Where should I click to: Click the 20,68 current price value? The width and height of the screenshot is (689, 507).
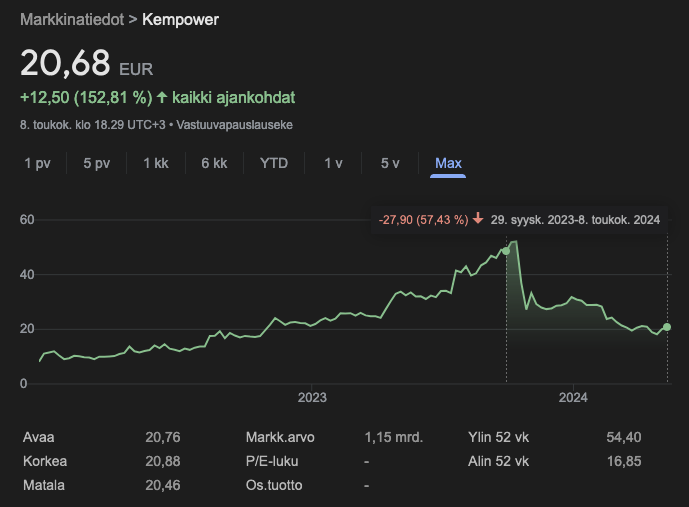tap(65, 63)
